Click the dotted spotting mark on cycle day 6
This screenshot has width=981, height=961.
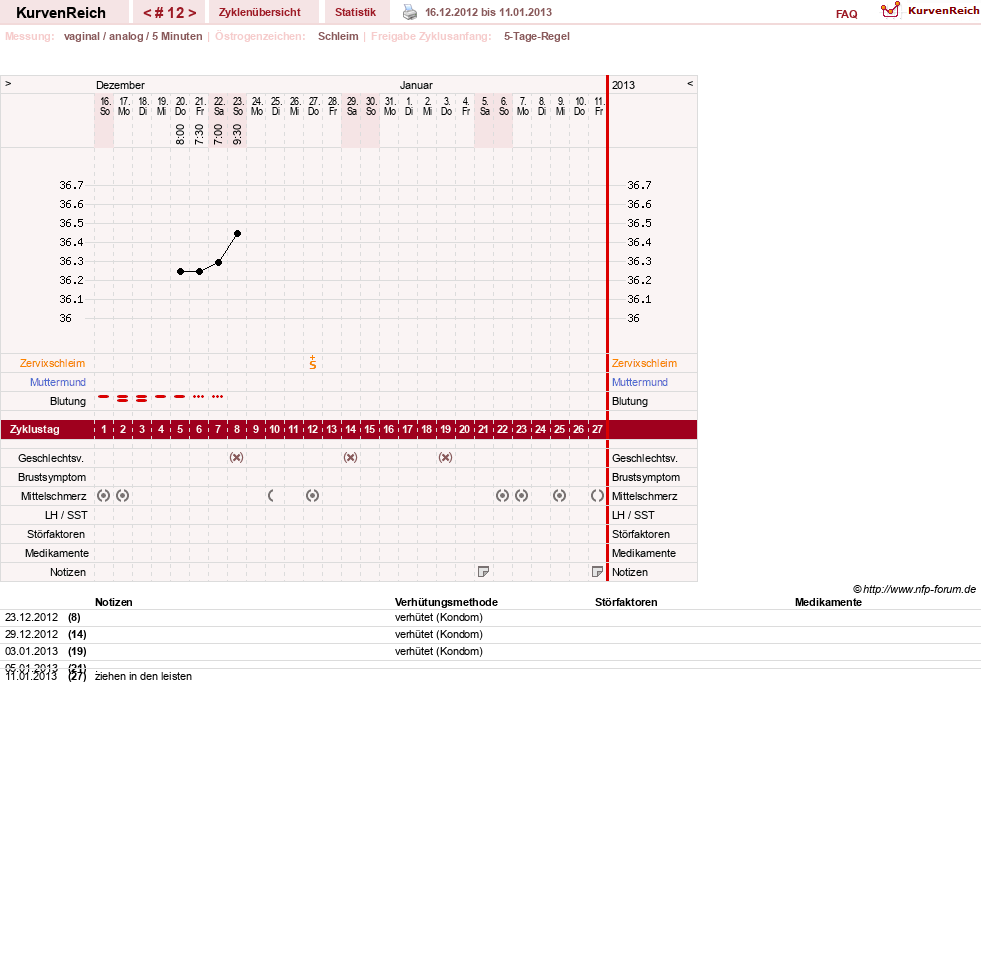tap(198, 397)
